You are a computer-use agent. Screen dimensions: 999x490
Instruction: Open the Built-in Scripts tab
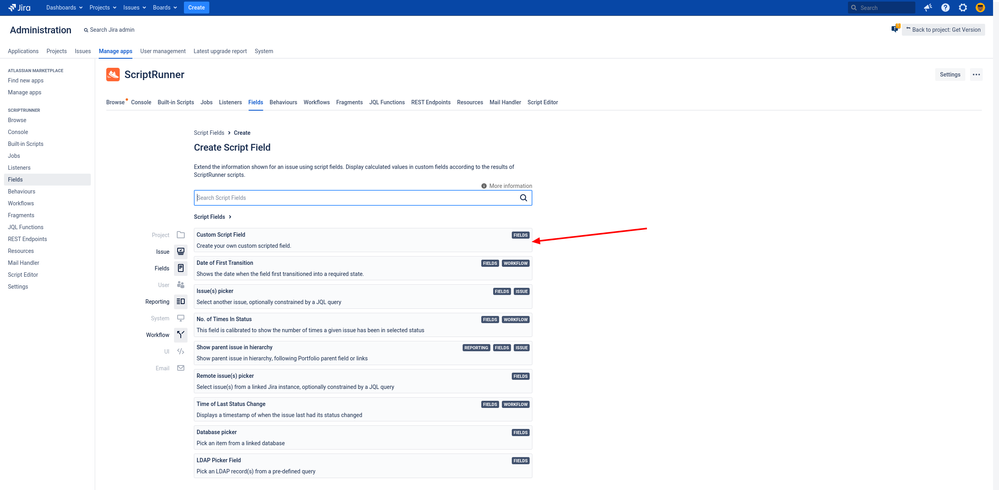[x=176, y=102]
